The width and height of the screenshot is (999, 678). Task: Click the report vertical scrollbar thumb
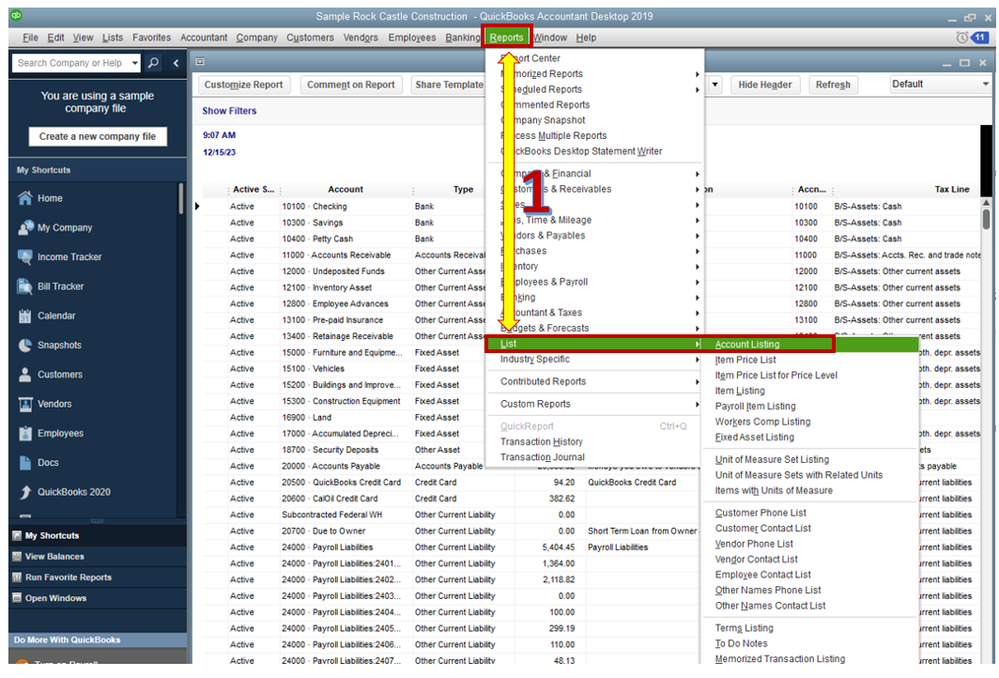pos(986,218)
